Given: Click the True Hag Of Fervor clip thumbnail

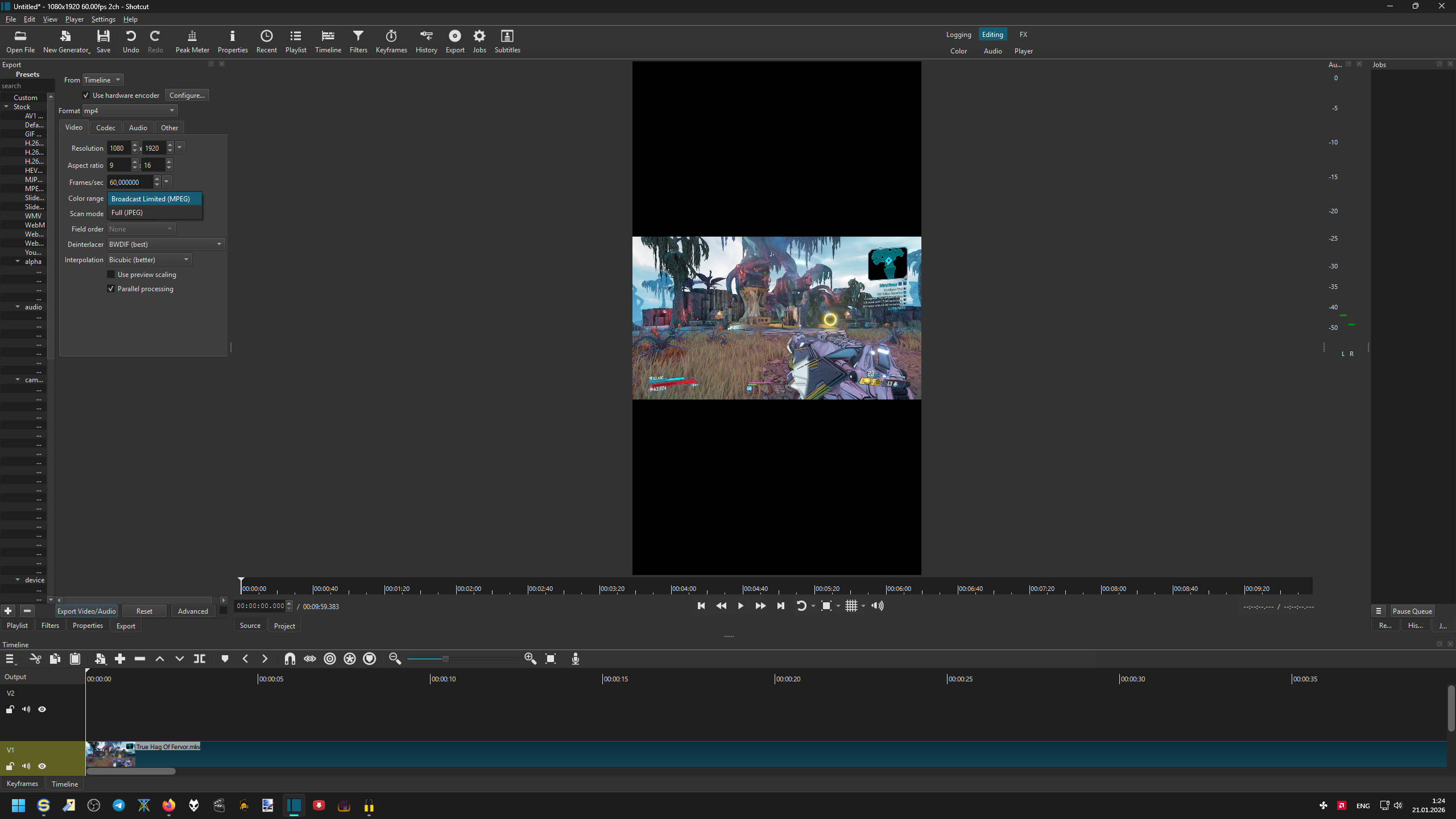Looking at the screenshot, I should (x=110, y=755).
